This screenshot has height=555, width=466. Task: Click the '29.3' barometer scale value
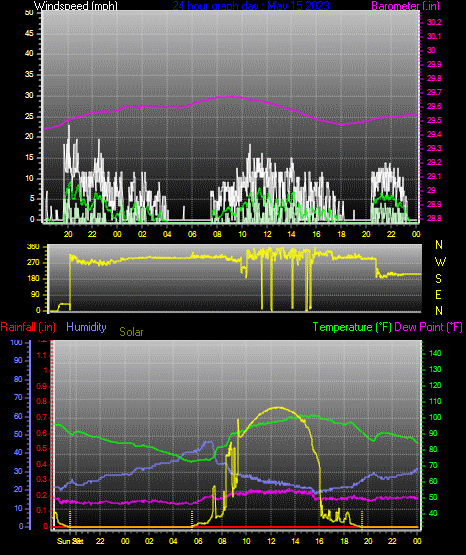pyautogui.click(x=434, y=148)
